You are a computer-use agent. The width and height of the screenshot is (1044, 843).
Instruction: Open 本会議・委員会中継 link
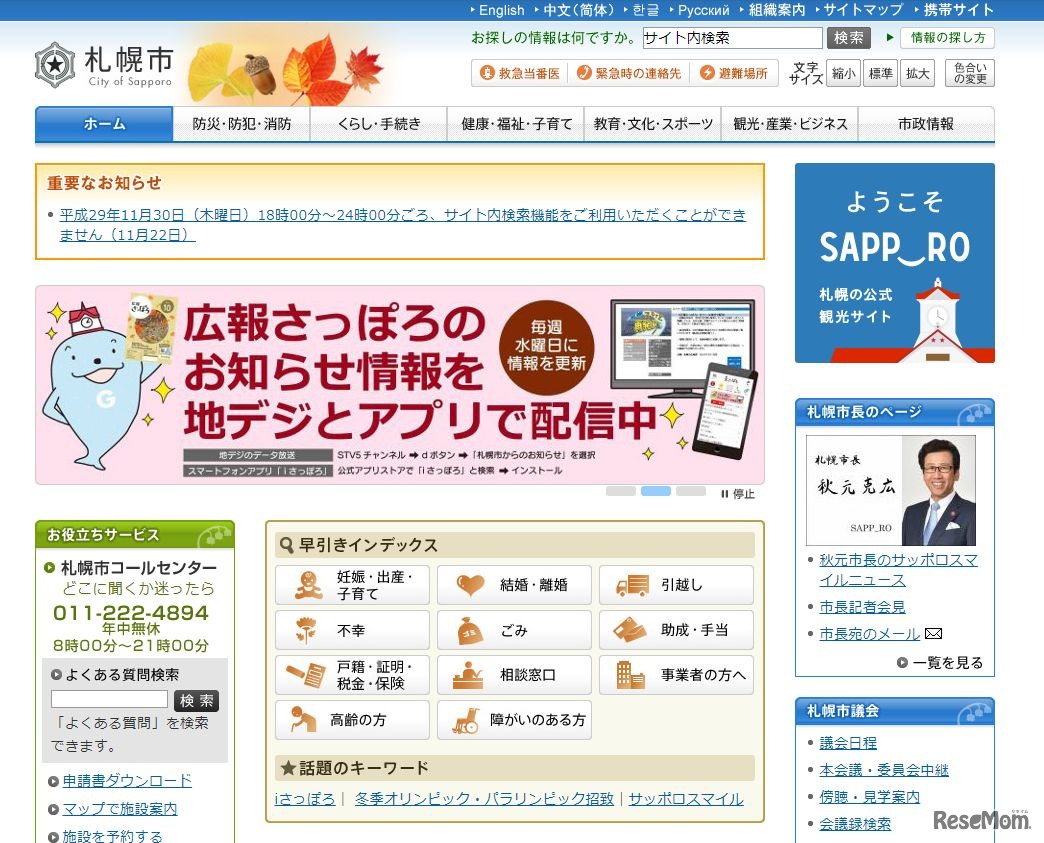pos(884,770)
